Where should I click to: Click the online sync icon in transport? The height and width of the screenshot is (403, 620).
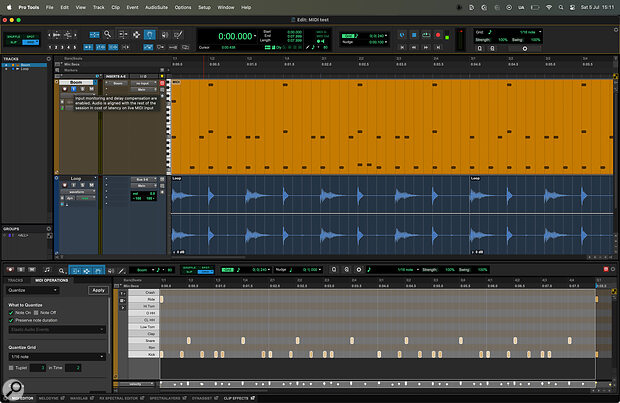tap(402, 35)
